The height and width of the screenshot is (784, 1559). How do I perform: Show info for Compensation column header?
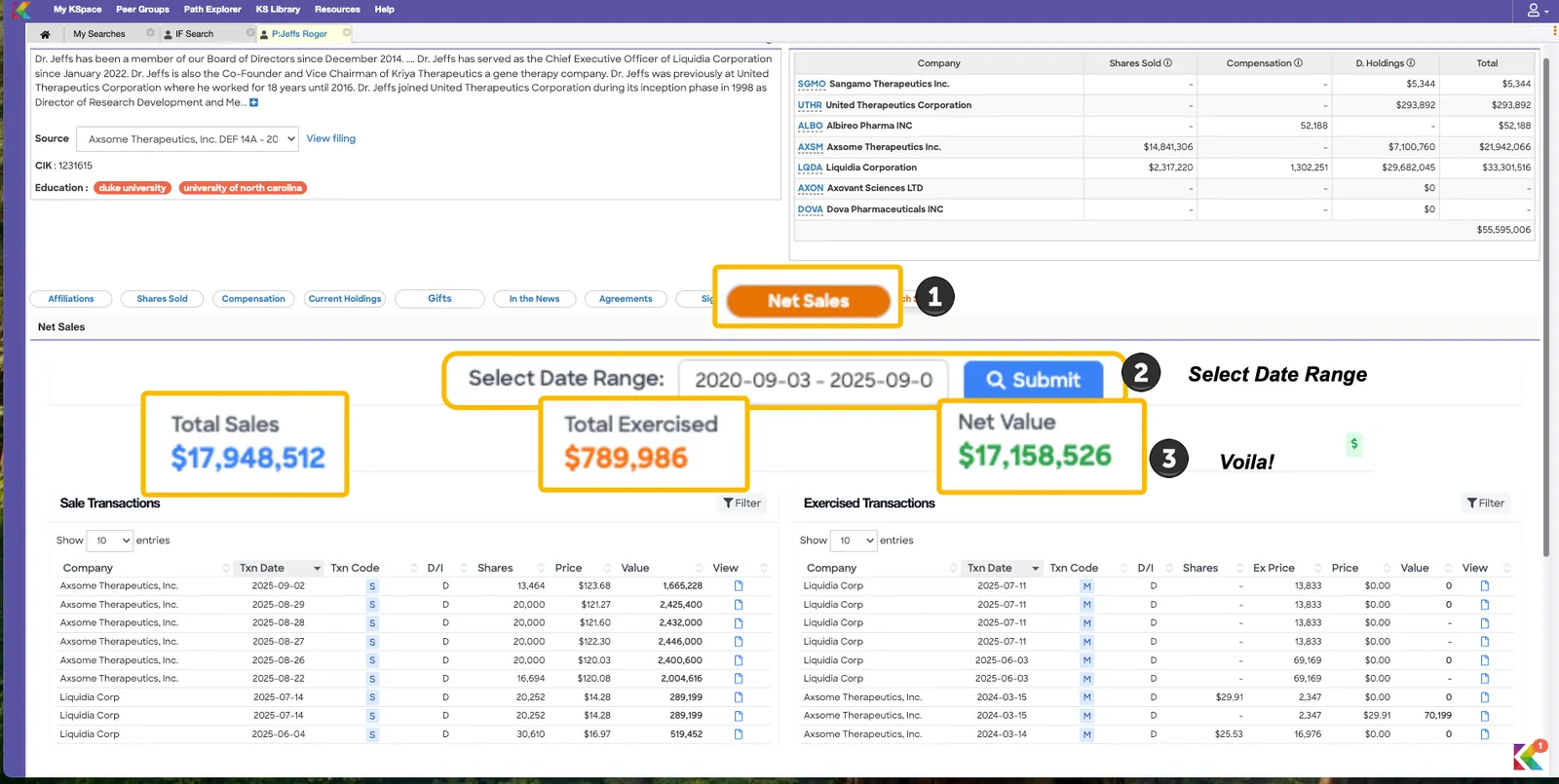coord(1298,63)
